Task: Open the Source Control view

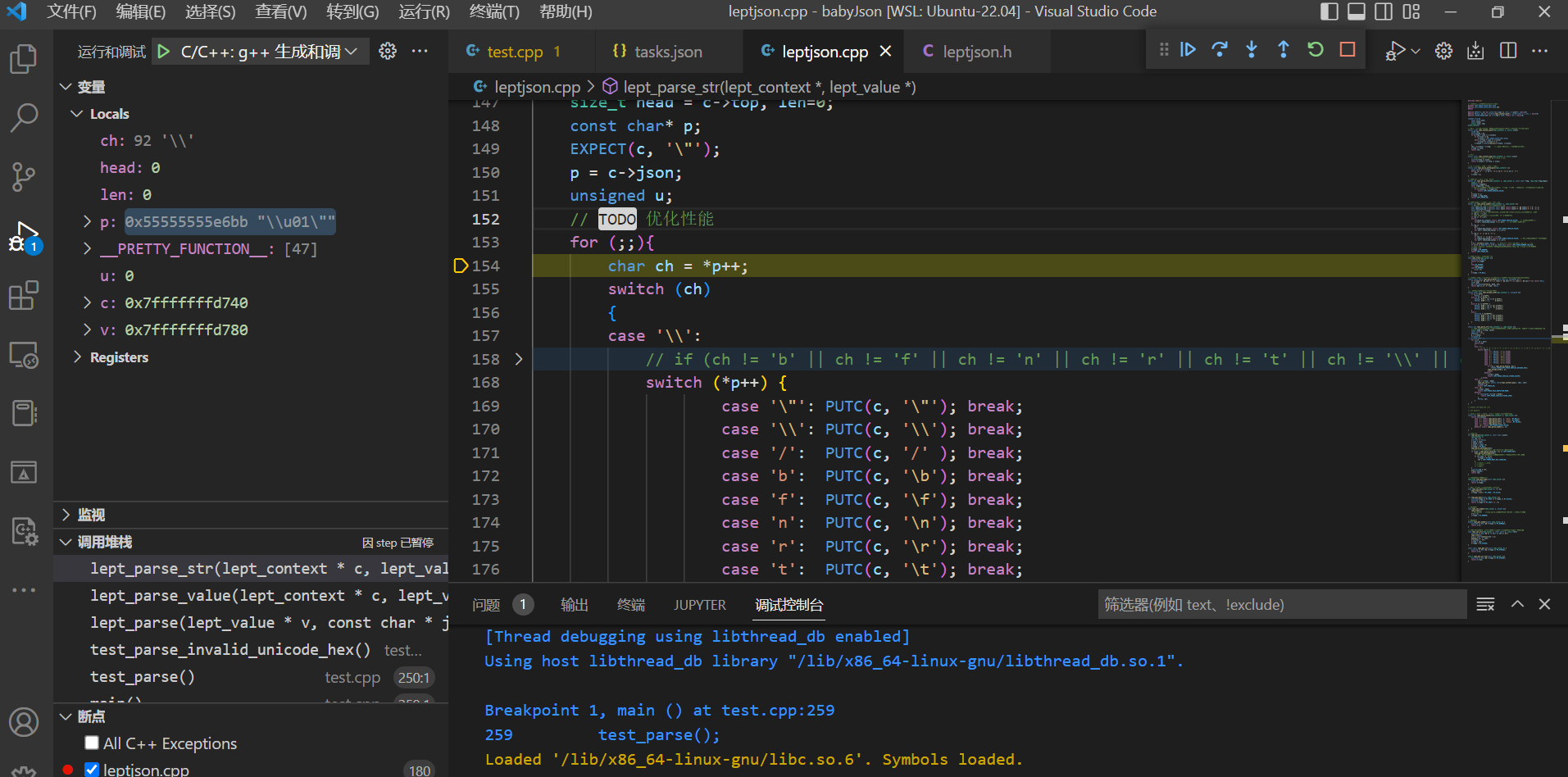Action: tap(24, 177)
